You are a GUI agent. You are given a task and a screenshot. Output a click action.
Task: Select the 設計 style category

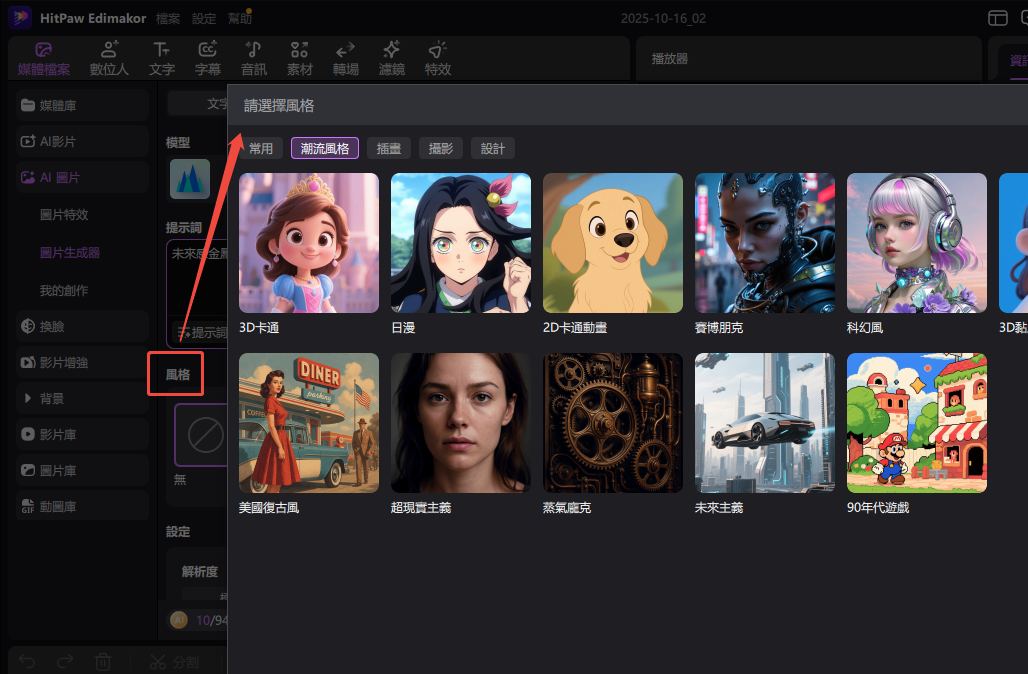click(492, 148)
